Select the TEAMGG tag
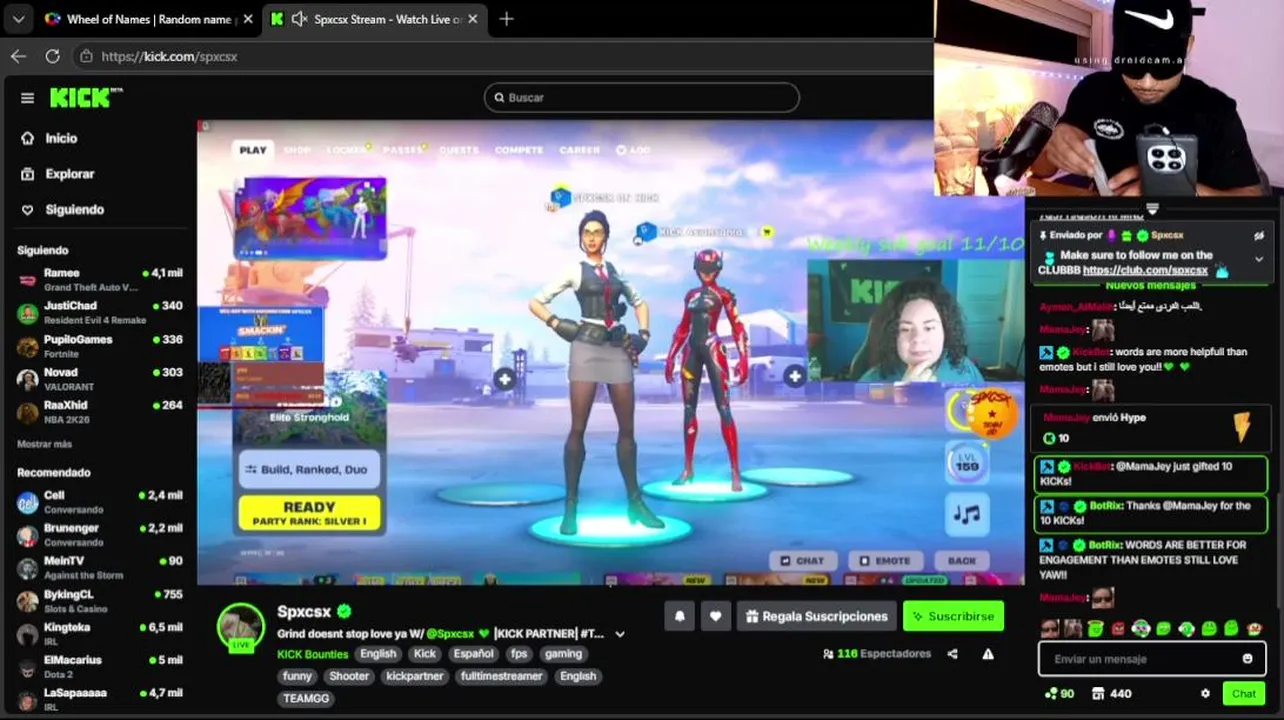This screenshot has width=1284, height=720. (x=306, y=698)
